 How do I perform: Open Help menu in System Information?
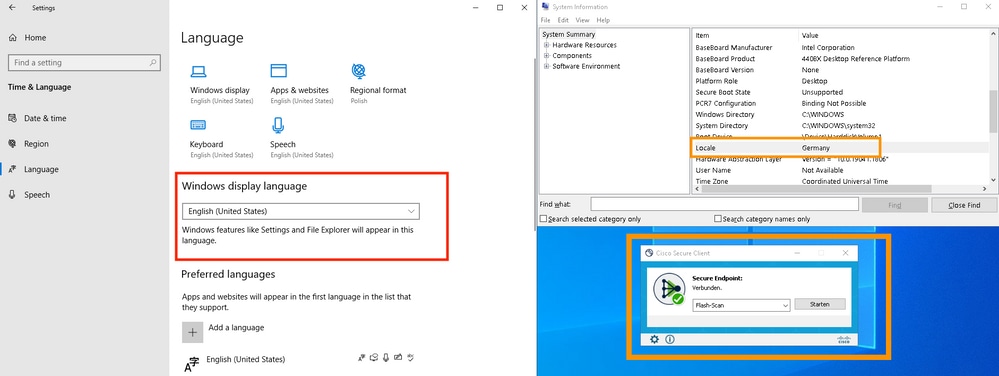(x=603, y=20)
